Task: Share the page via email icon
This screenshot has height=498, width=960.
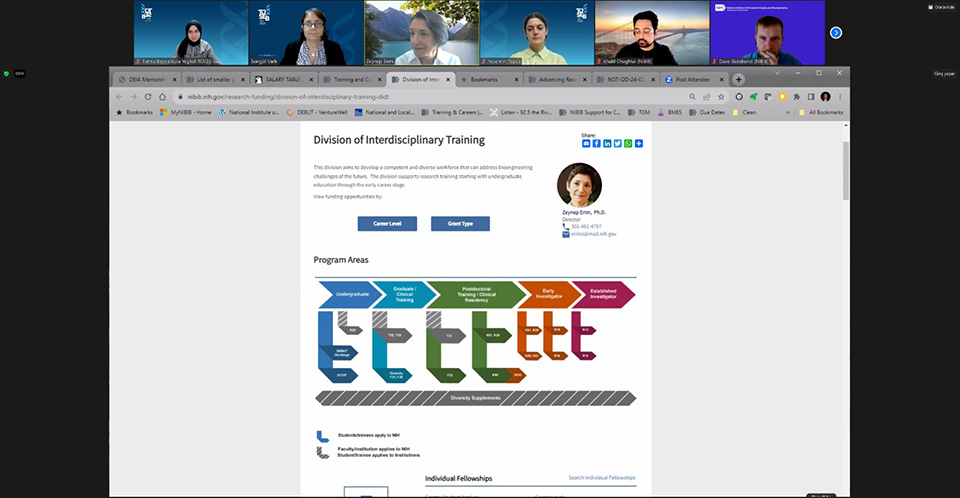Action: tap(586, 144)
